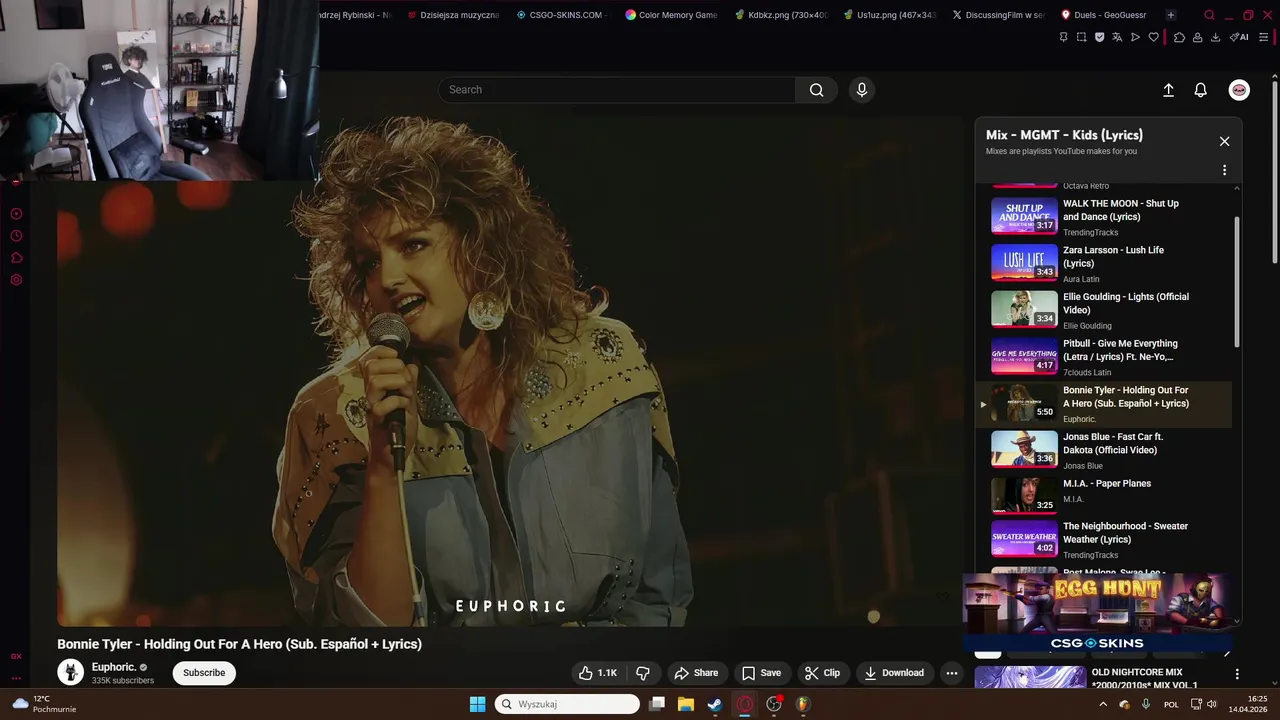This screenshot has height=720, width=1280.
Task: Click the YouTube search magnifier button
Action: [x=816, y=90]
